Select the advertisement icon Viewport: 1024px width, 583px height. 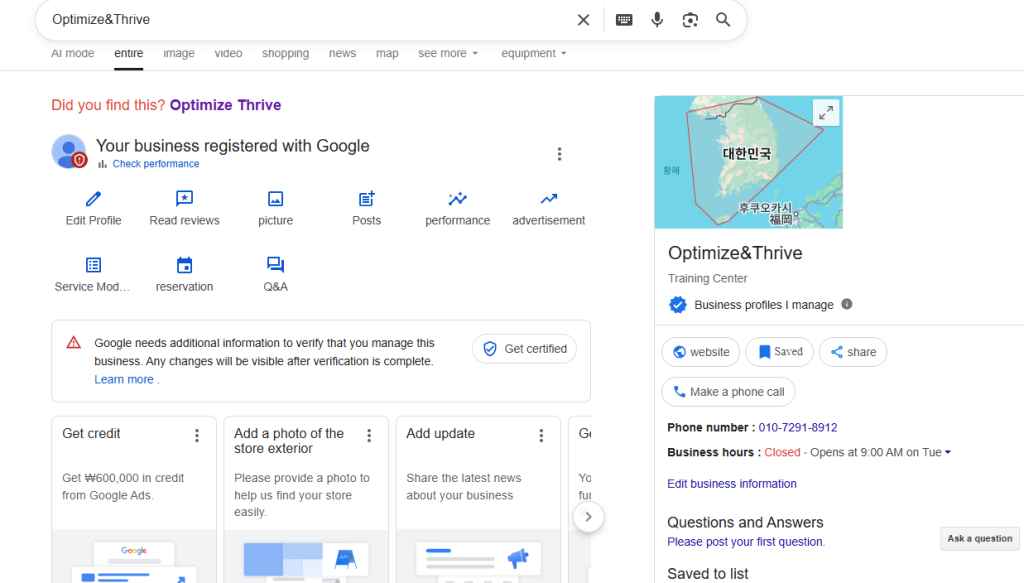(x=548, y=198)
